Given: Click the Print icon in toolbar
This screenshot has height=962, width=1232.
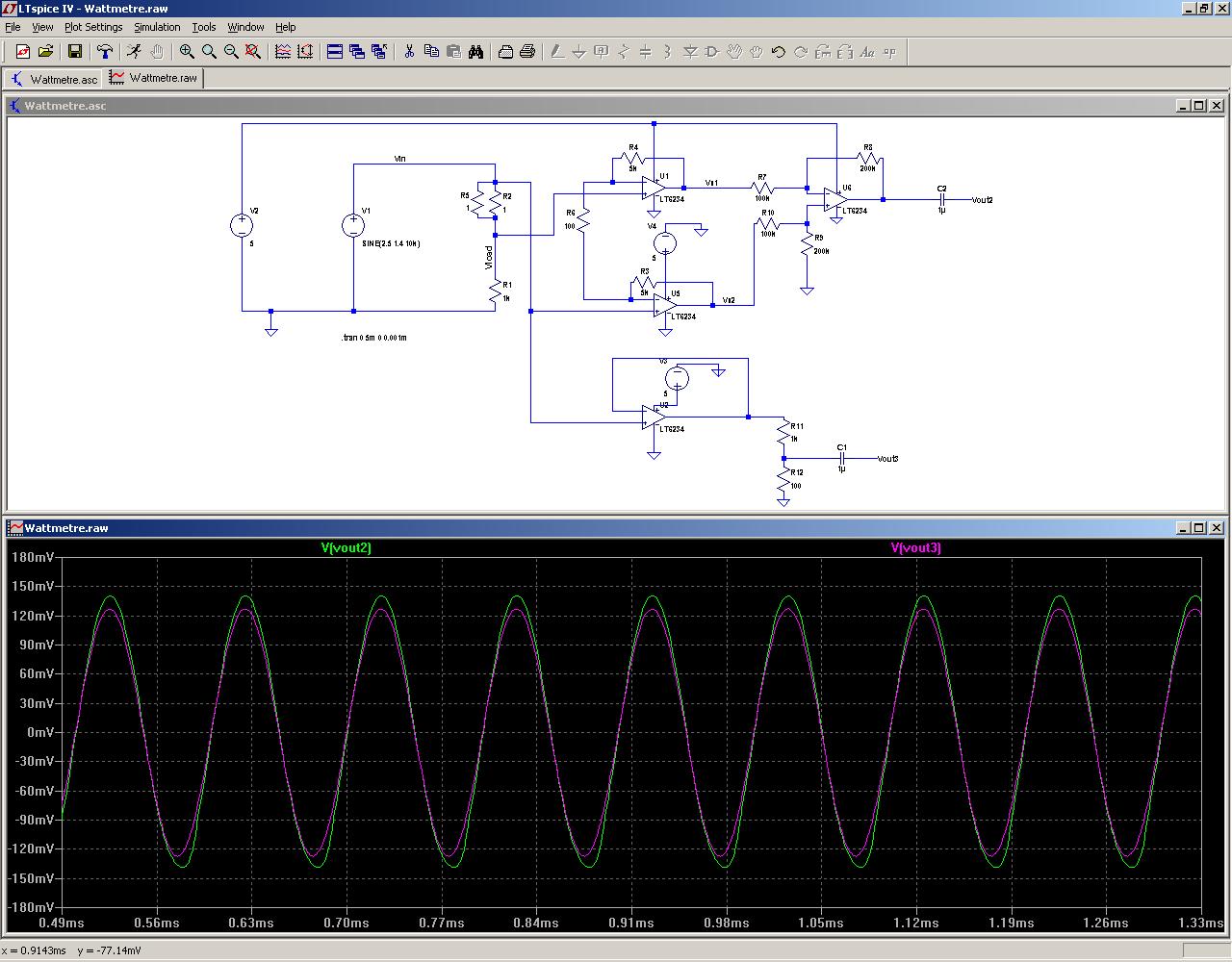Looking at the screenshot, I should click(527, 52).
